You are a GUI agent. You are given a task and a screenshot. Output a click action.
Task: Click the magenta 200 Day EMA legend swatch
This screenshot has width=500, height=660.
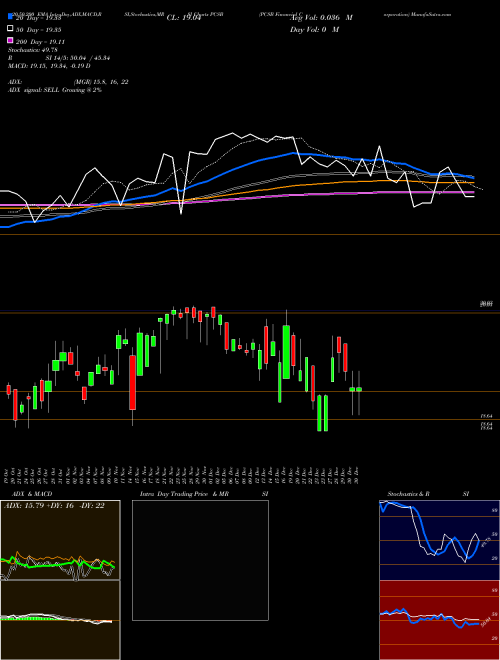point(10,40)
